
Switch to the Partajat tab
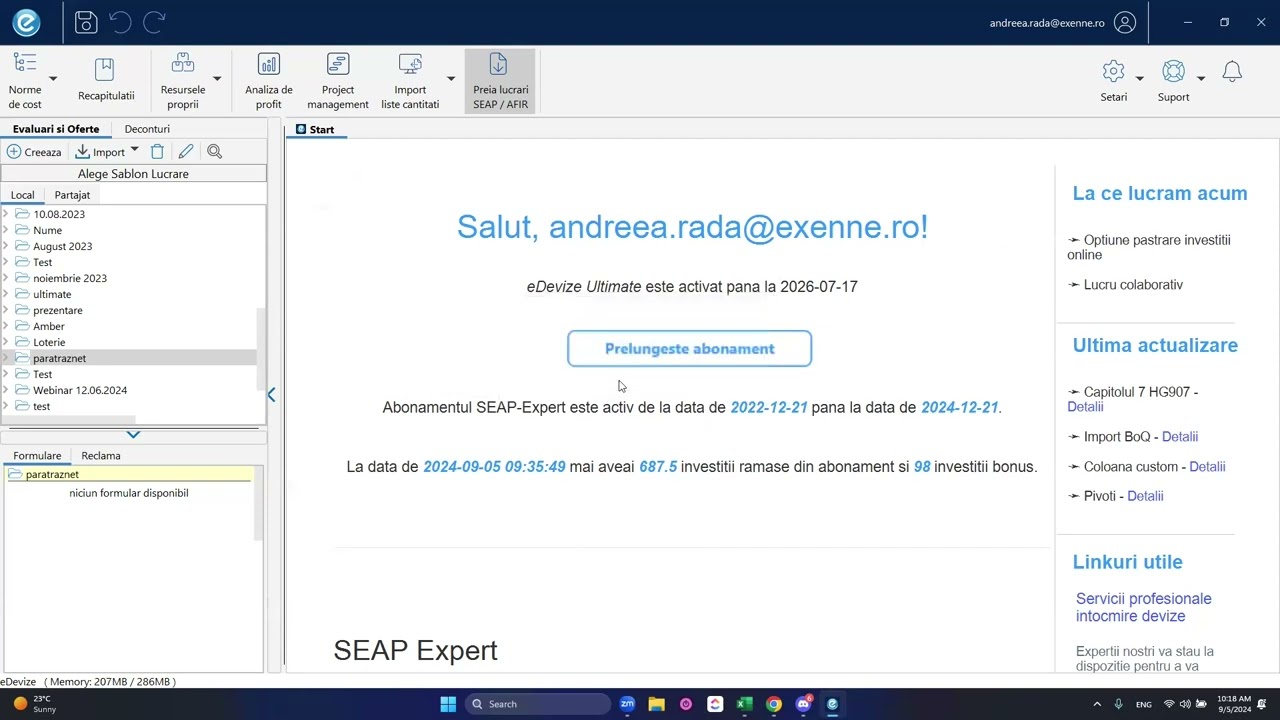coord(72,195)
